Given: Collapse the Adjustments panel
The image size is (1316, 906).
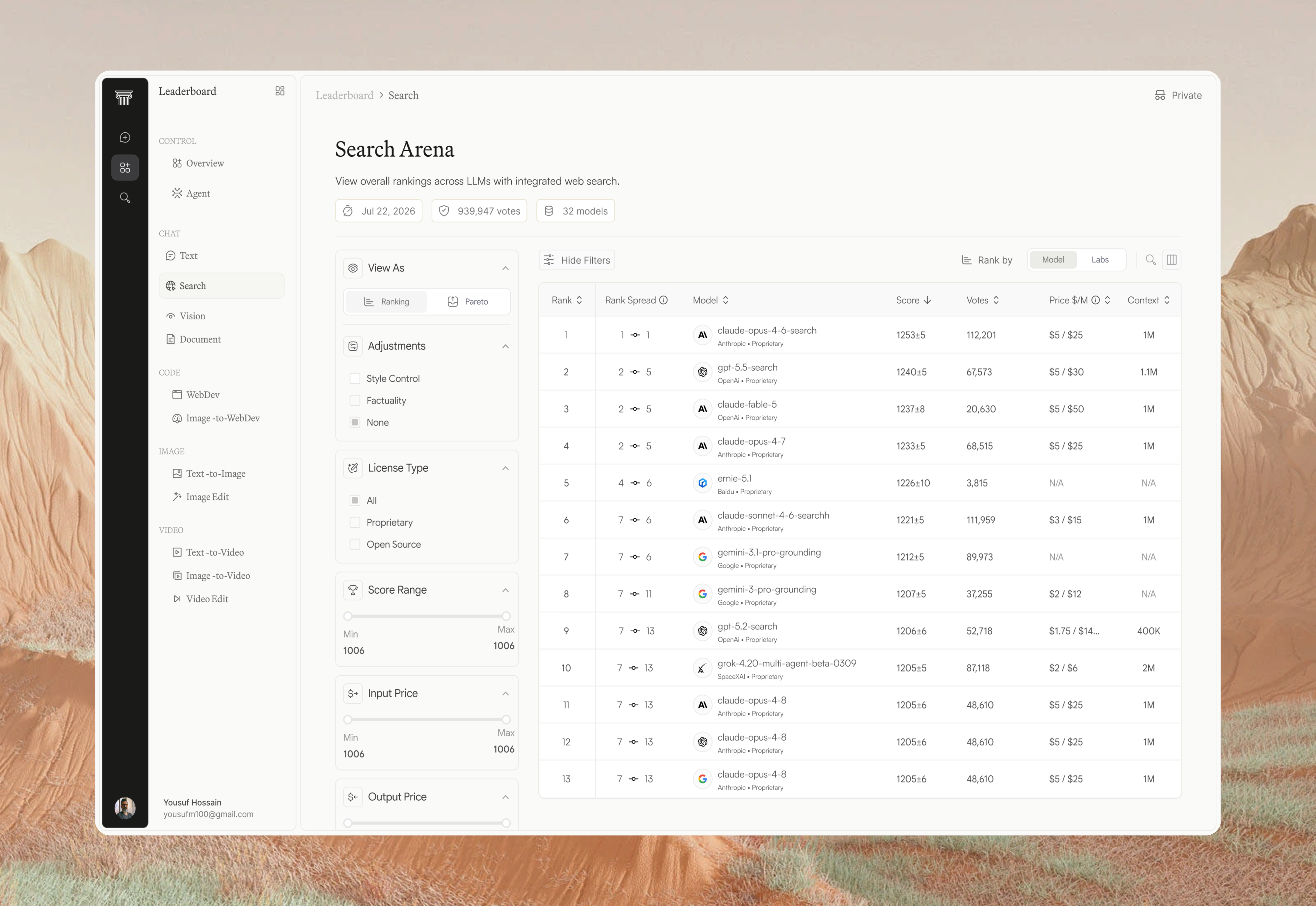Looking at the screenshot, I should 505,346.
